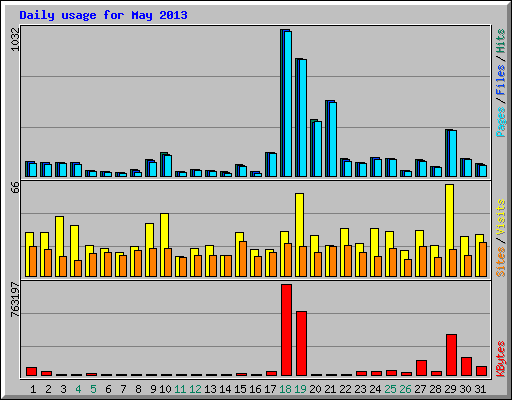This screenshot has height=400, width=512.
Task: Select green weekend day 12 label
Action: (x=195, y=389)
